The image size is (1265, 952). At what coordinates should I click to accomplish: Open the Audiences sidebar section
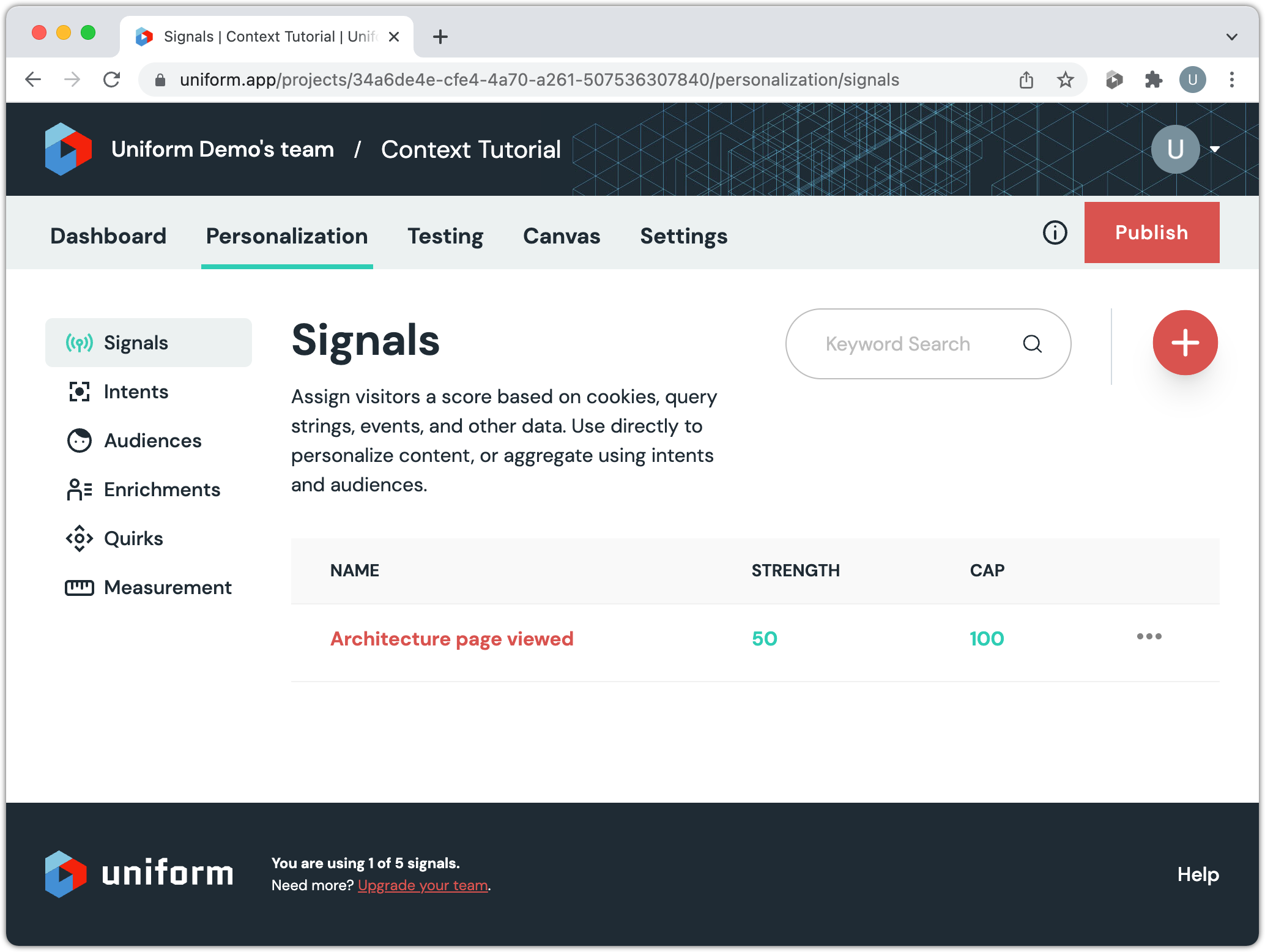(x=152, y=441)
